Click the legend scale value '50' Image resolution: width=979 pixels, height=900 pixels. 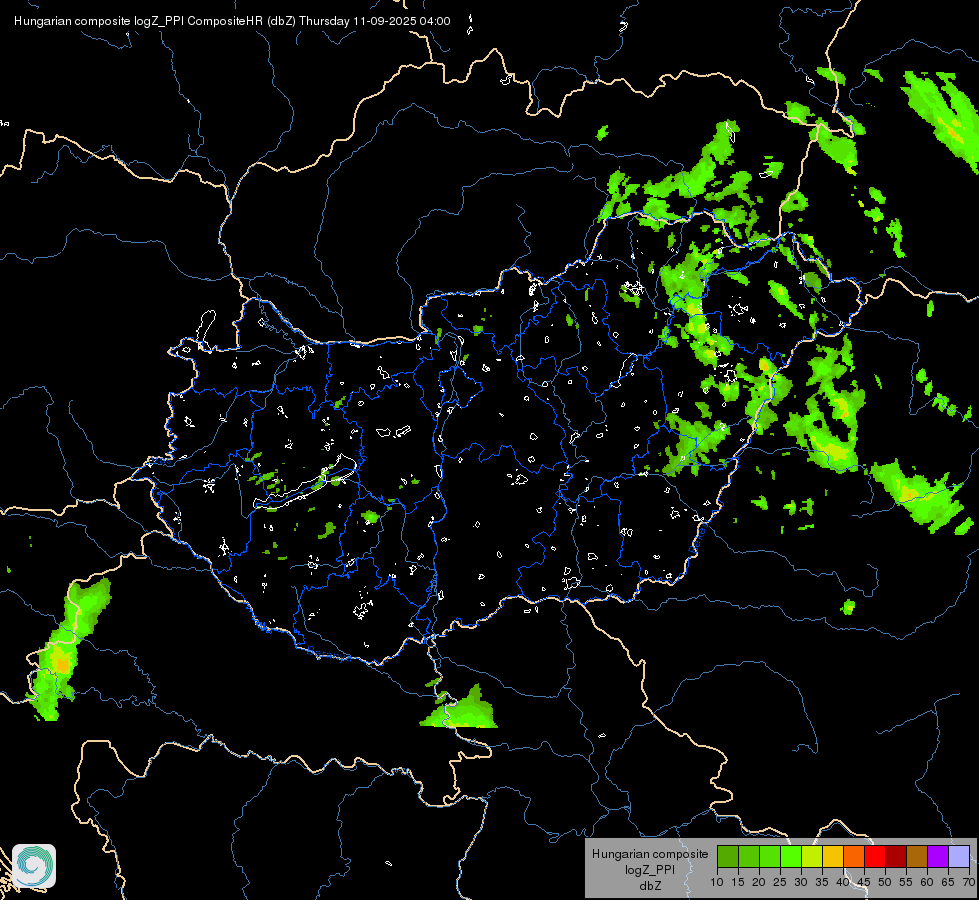click(885, 882)
